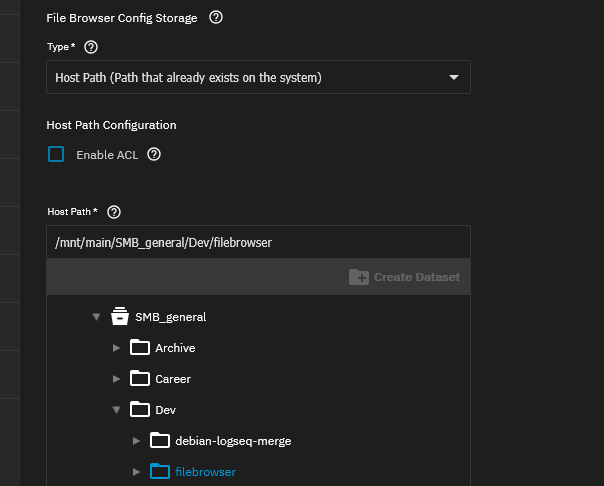604x486 pixels.
Task: Collapse the Dev folder arrow
Action: click(x=116, y=410)
